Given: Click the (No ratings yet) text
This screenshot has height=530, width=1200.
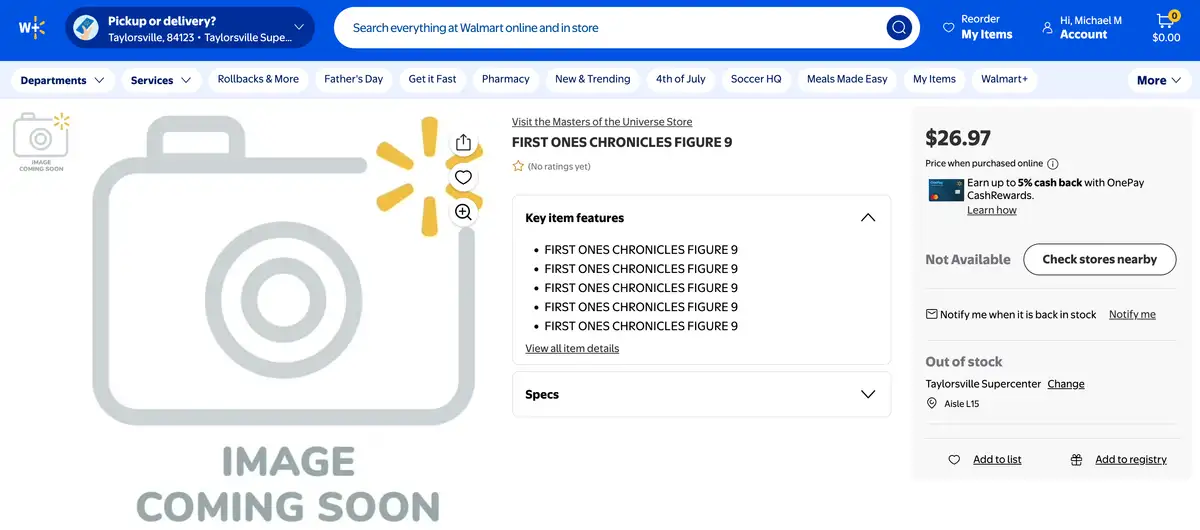Looking at the screenshot, I should (x=559, y=166).
